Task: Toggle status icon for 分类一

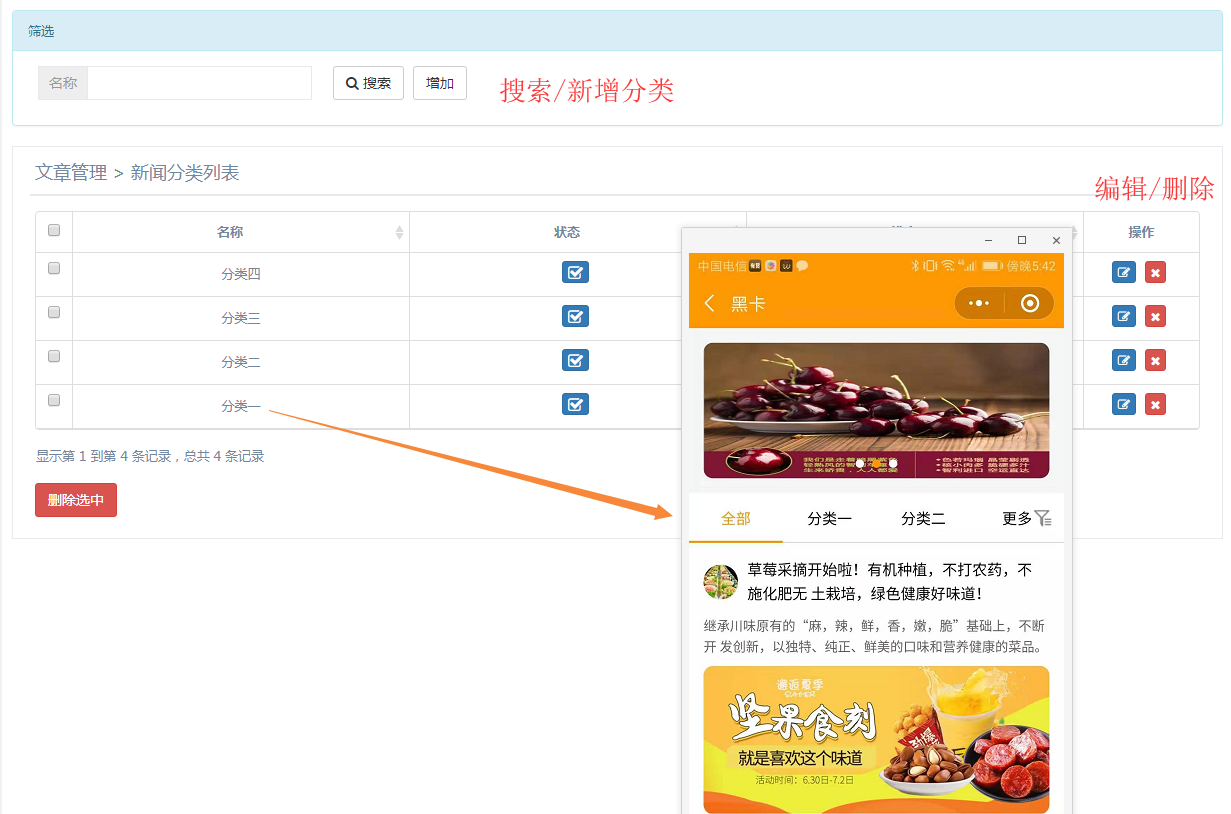Action: (x=575, y=405)
